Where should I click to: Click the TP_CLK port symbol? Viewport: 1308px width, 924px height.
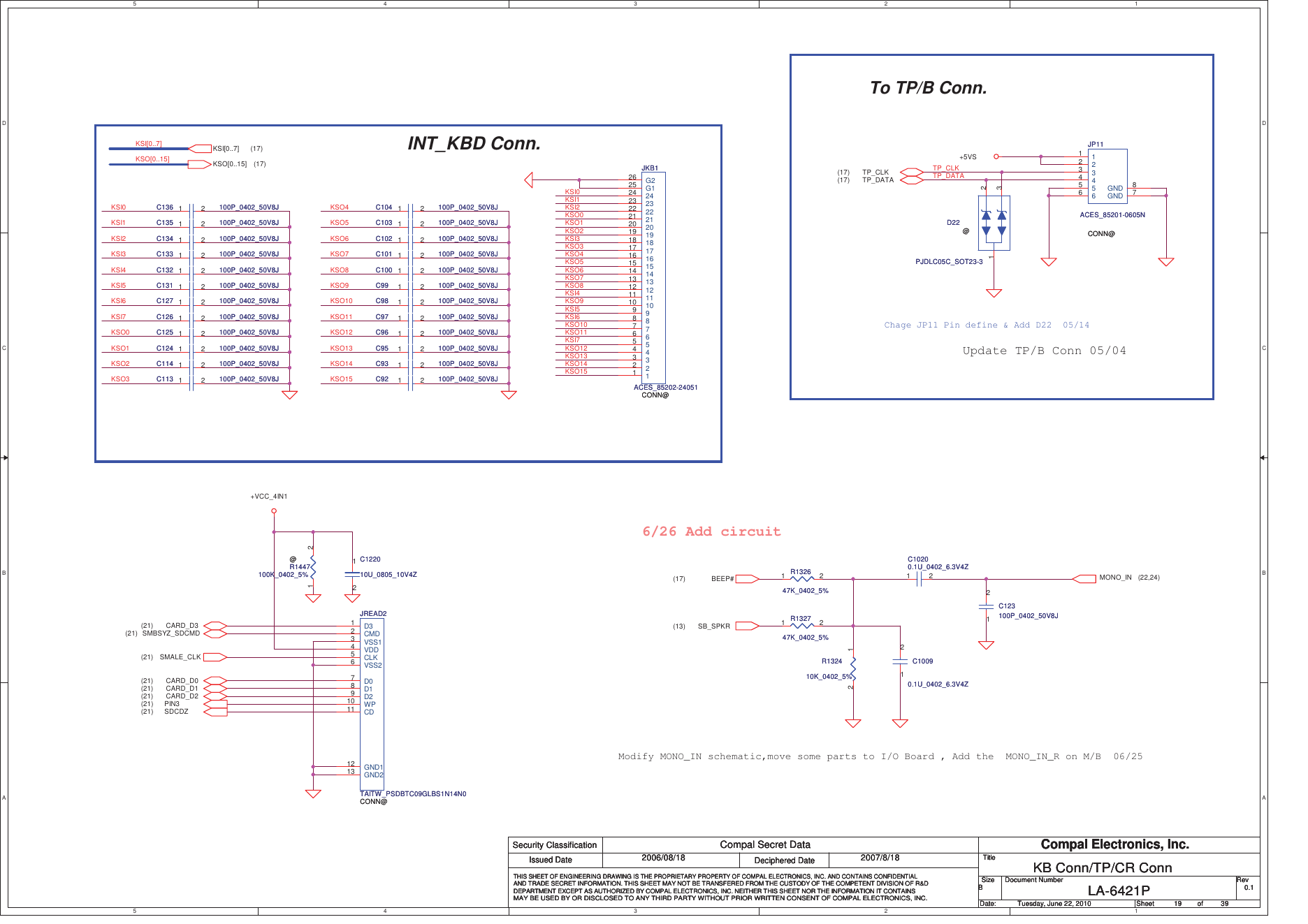pos(912,173)
